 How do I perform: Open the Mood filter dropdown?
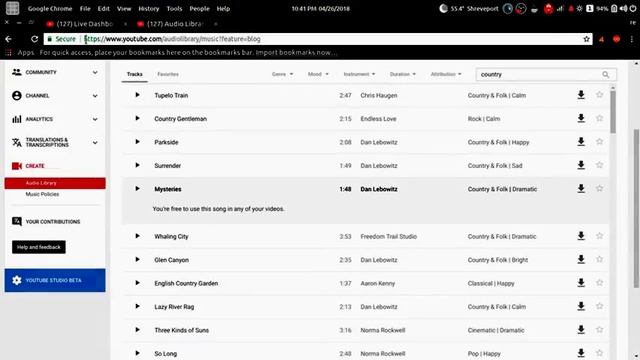click(x=318, y=74)
